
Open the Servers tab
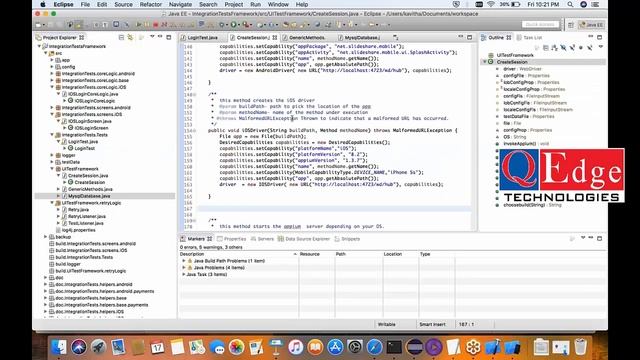click(262, 239)
